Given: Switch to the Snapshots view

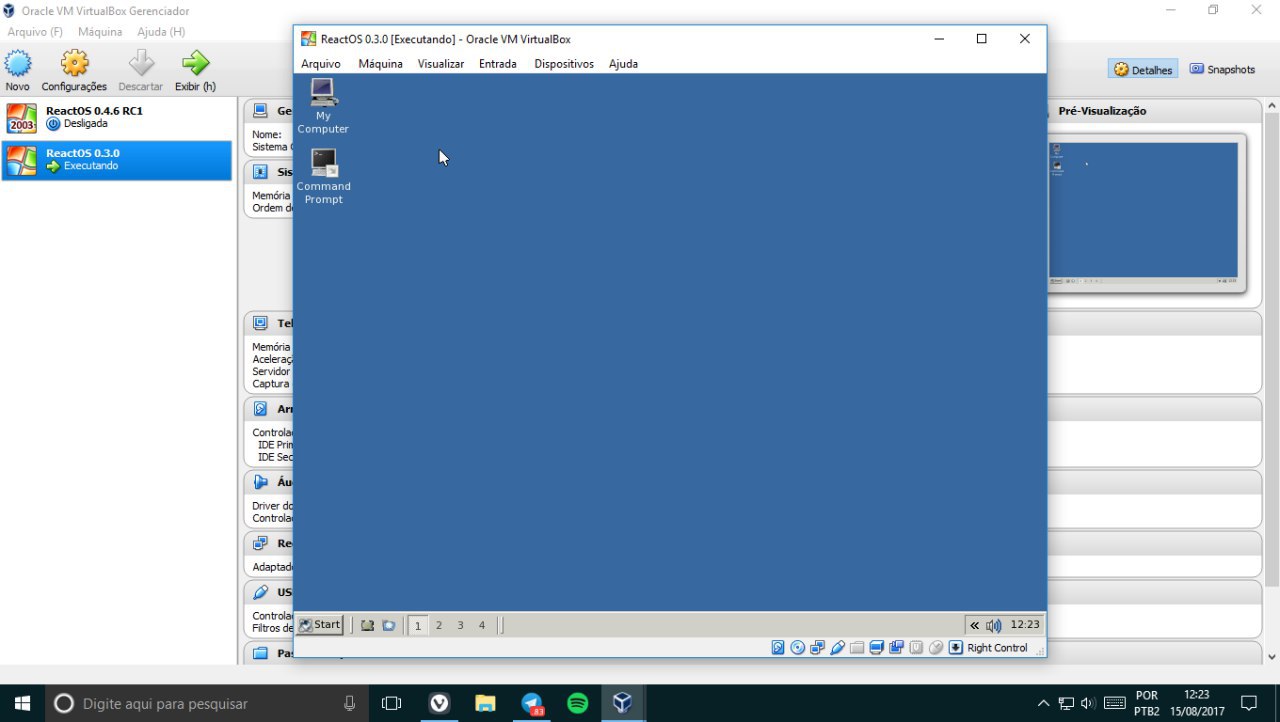Looking at the screenshot, I should tap(1222, 70).
